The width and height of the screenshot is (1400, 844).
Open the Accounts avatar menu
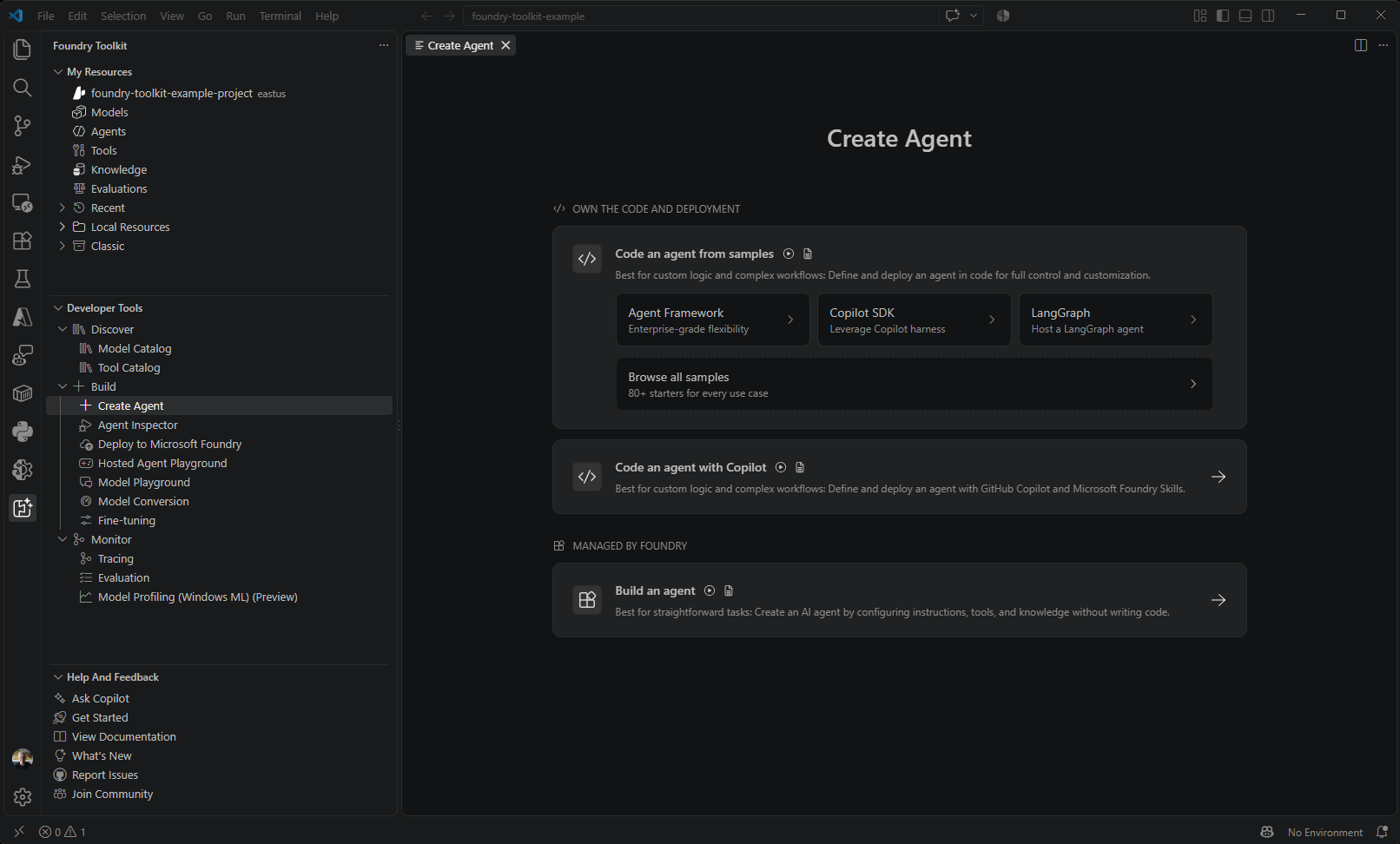coord(23,758)
